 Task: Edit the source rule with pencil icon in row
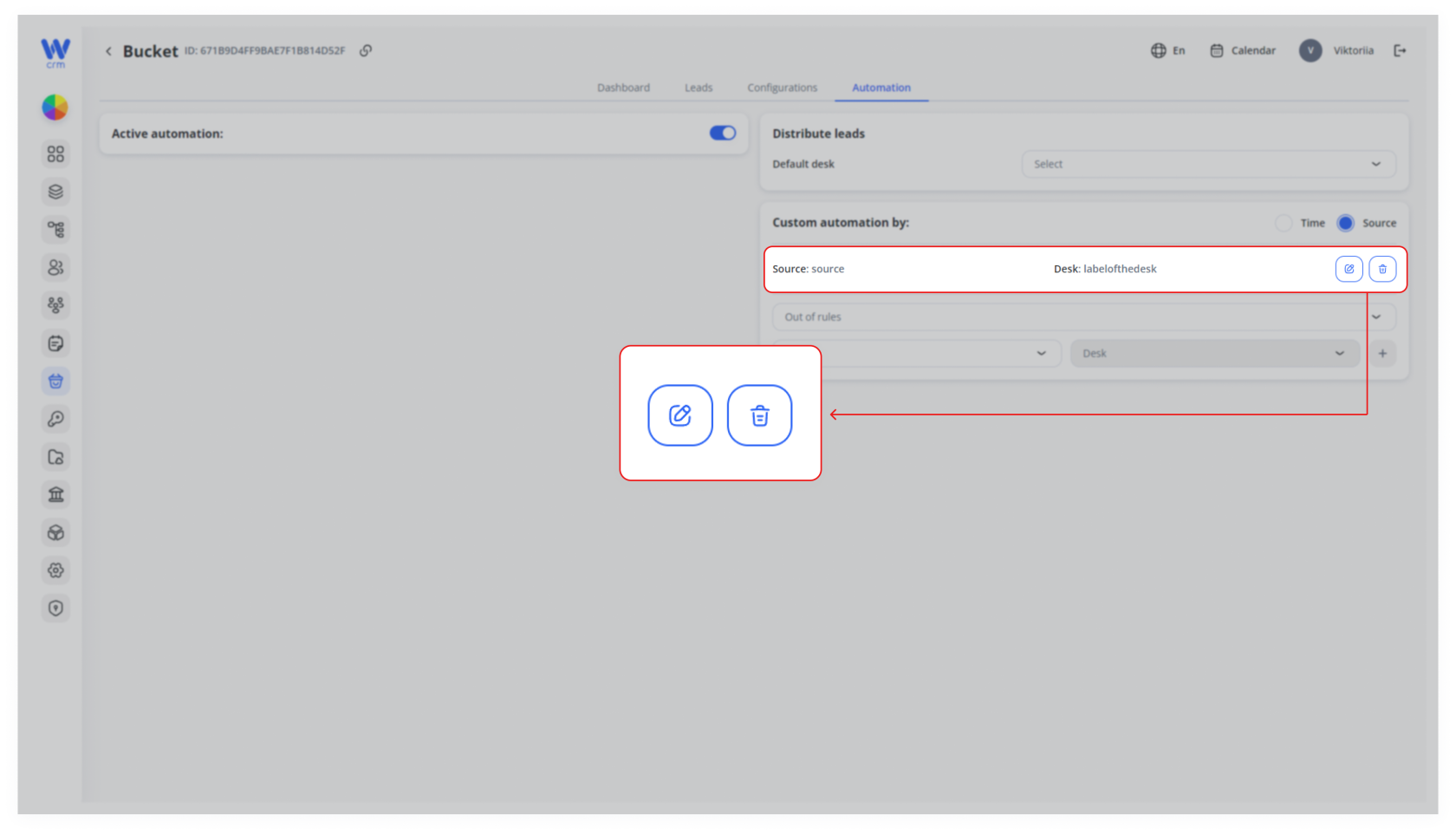[1349, 269]
